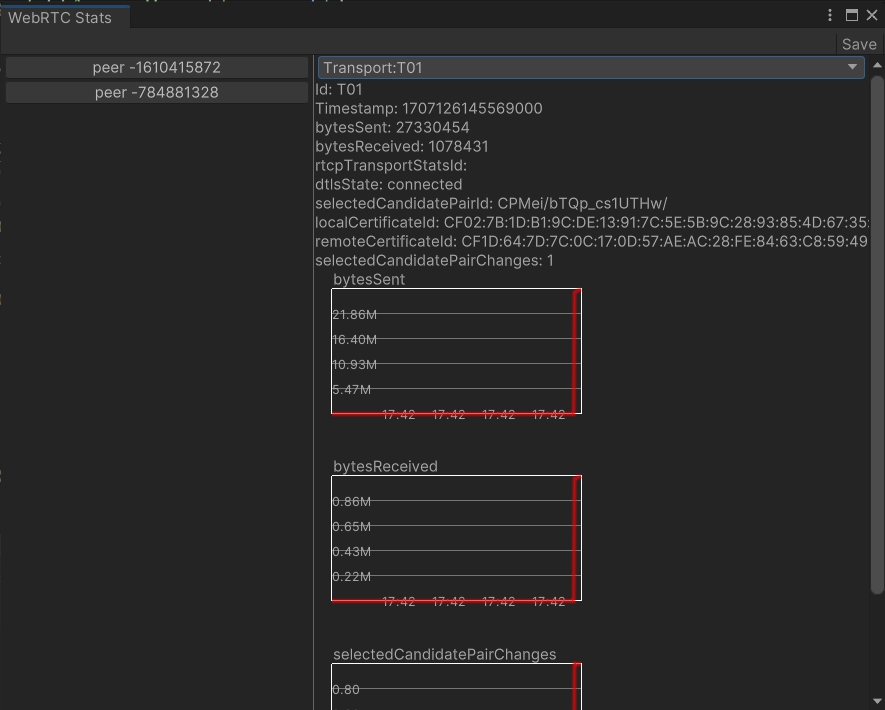Click the remoteCertificateId line
Viewport: 885px width, 710px height.
pyautogui.click(x=590, y=242)
